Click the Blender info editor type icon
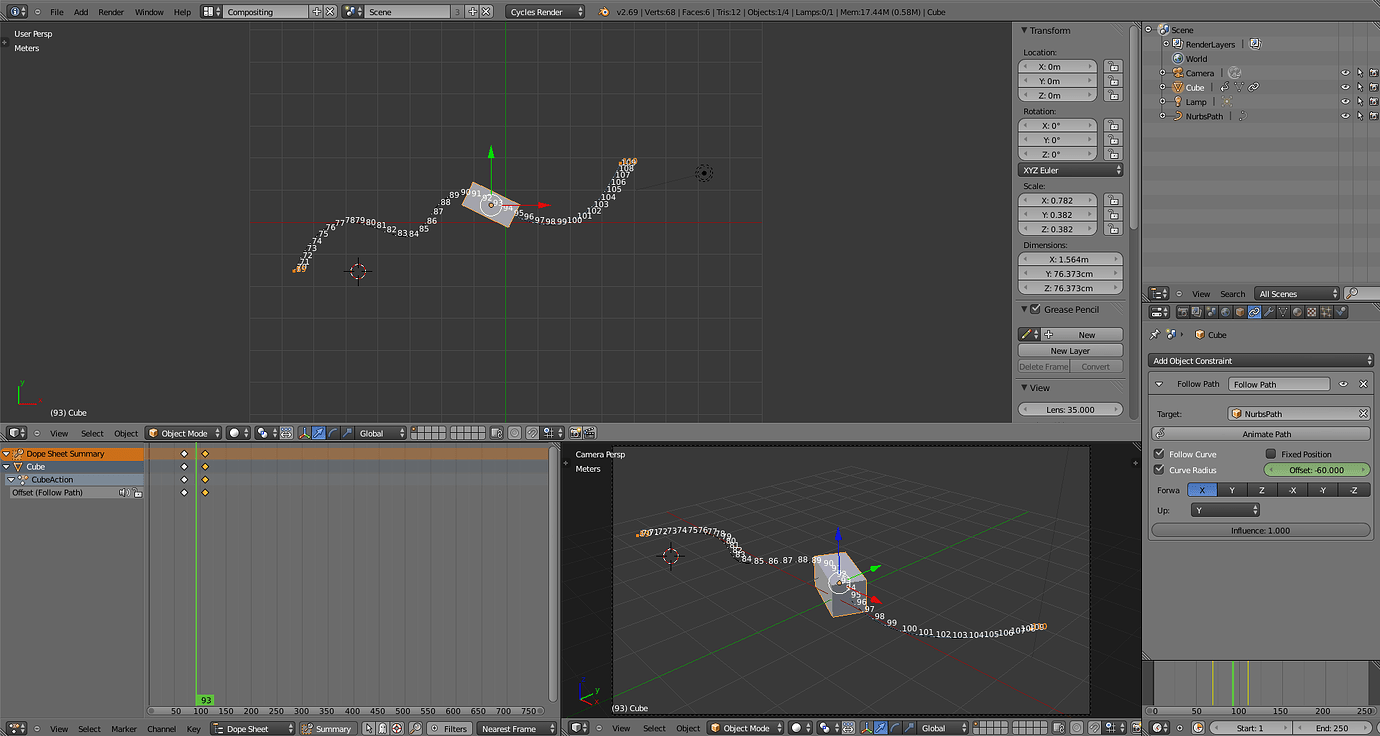This screenshot has height=736, width=1380. pyautogui.click(x=15, y=12)
